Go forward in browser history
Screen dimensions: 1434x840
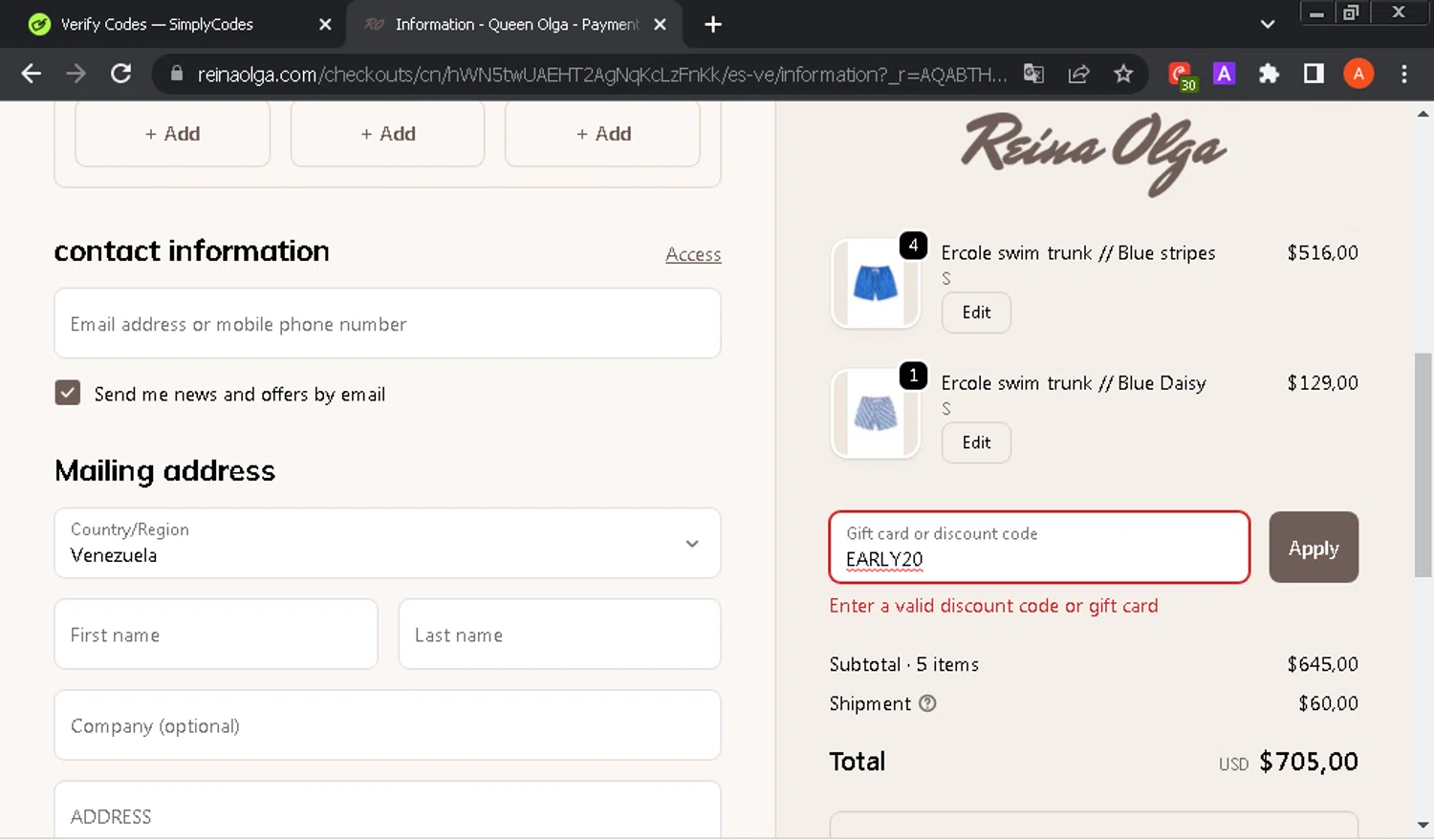tap(76, 74)
